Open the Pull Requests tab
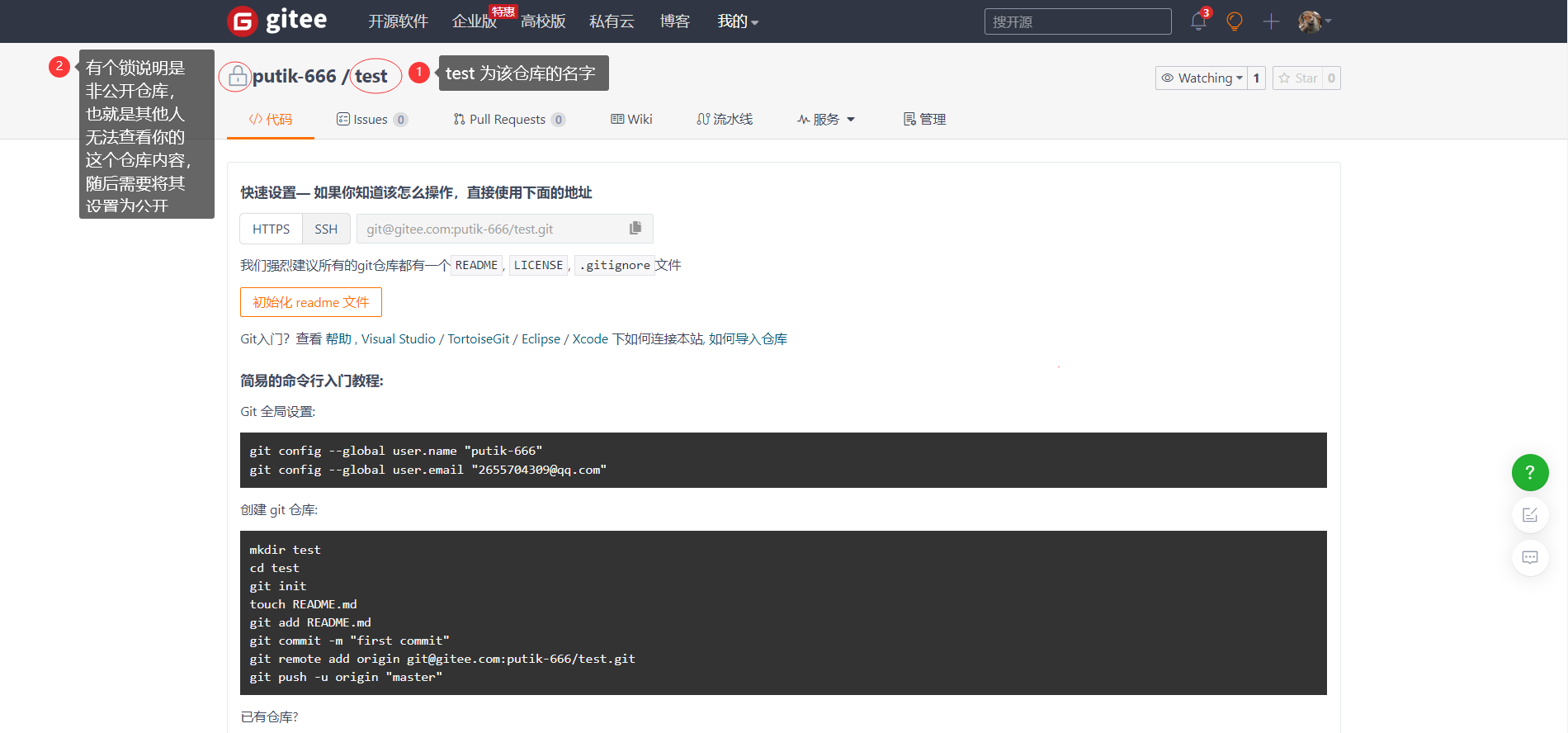Viewport: 1568px width, 733px height. tap(508, 120)
